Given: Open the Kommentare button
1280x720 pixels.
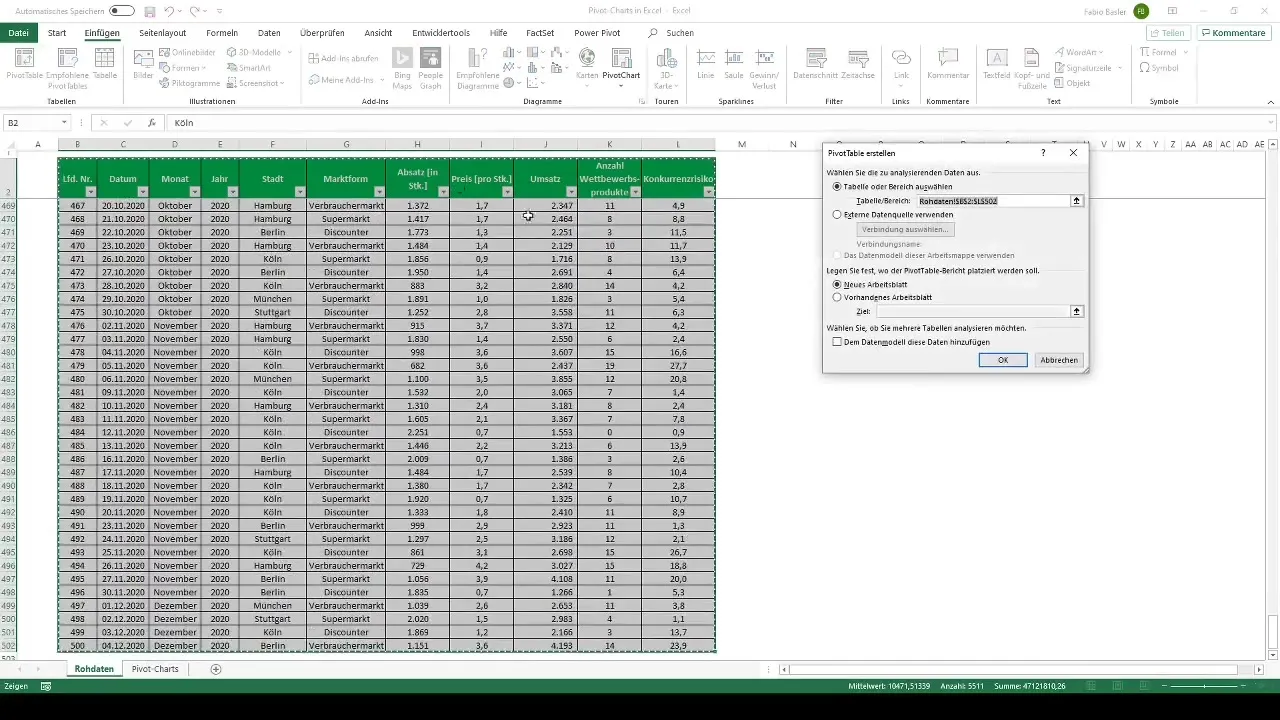Looking at the screenshot, I should 1233,33.
